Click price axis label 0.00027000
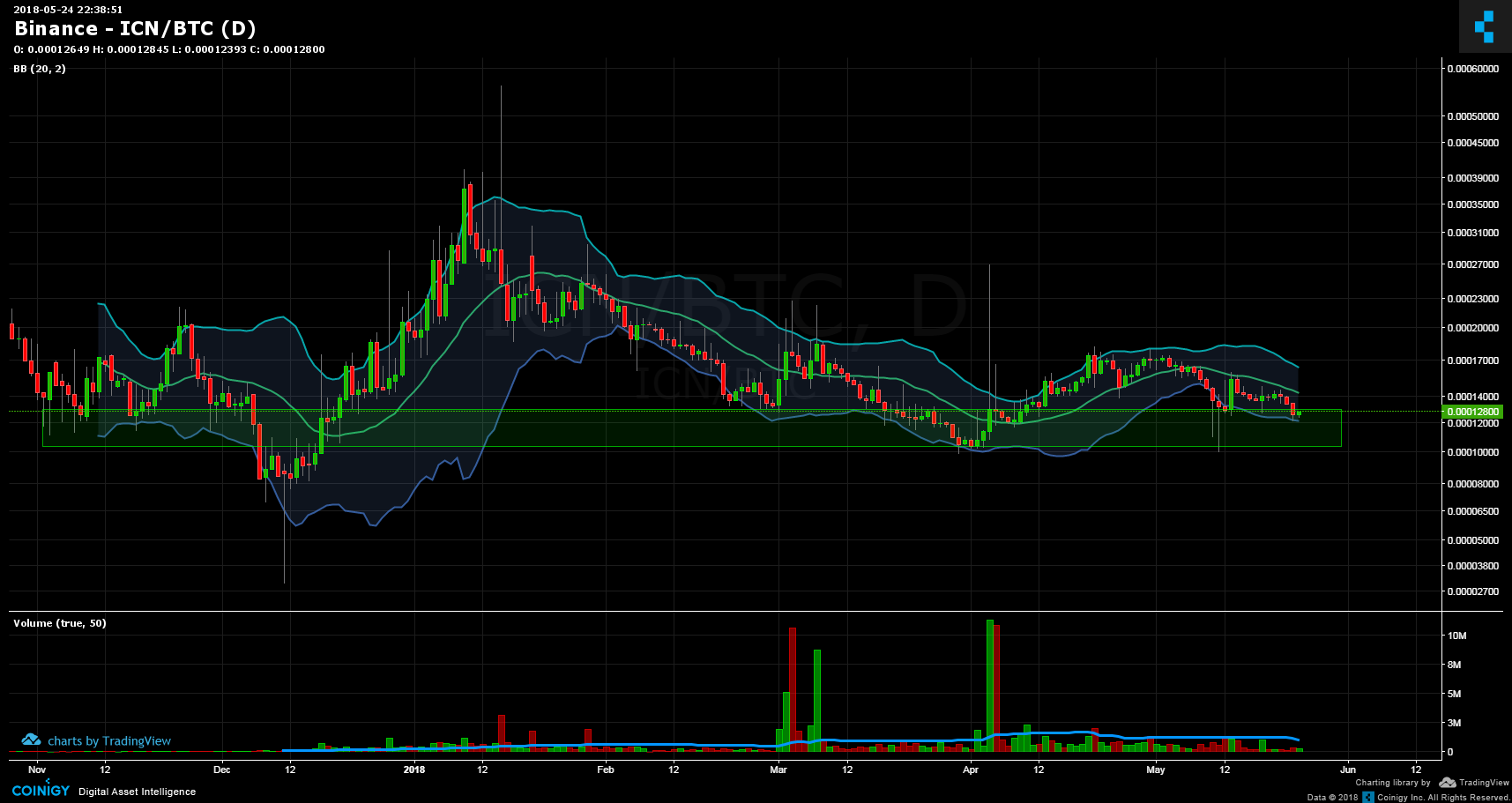Image resolution: width=1512 pixels, height=803 pixels. point(1472,264)
